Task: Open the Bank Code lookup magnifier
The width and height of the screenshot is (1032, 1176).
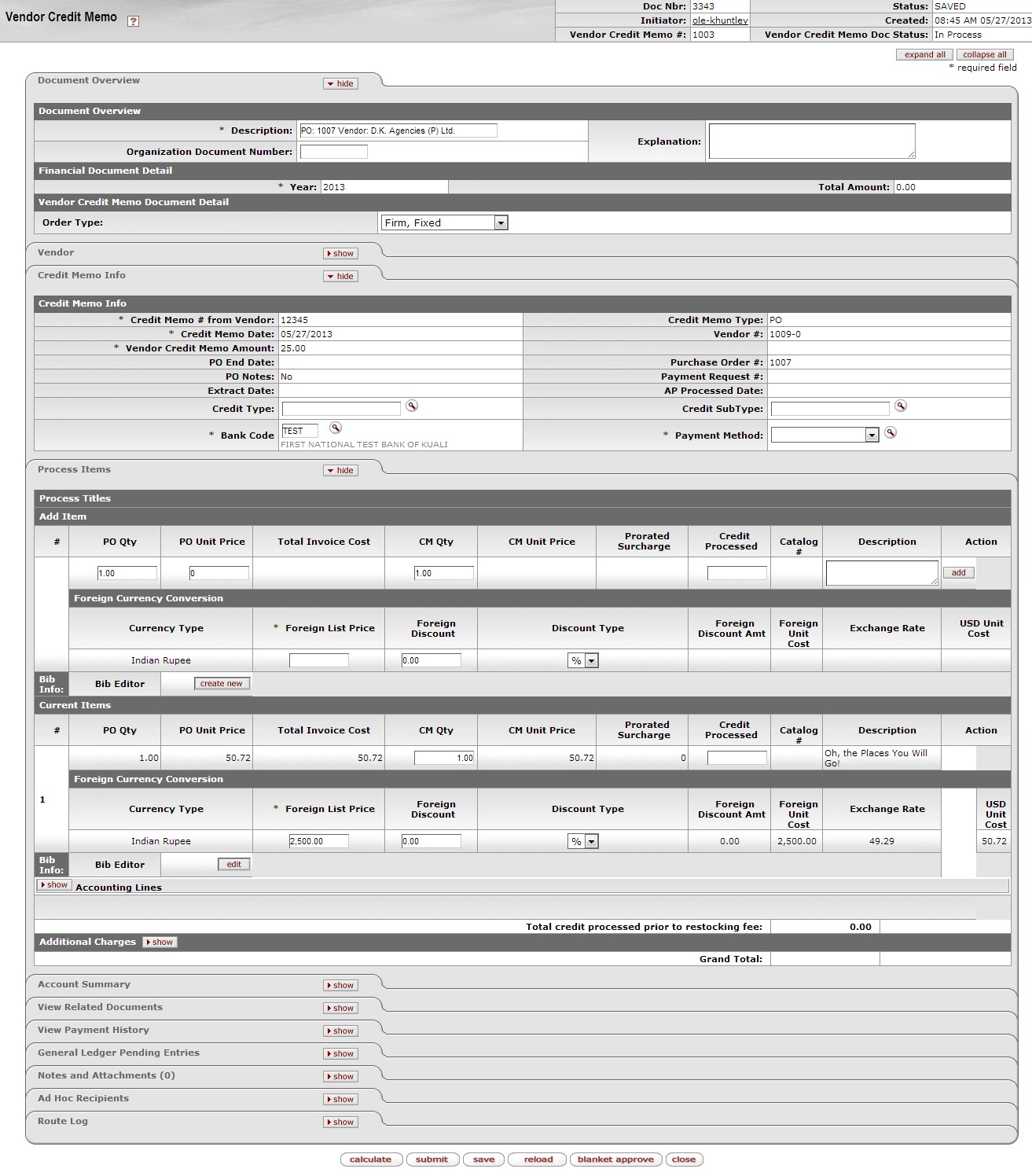Action: tap(336, 428)
